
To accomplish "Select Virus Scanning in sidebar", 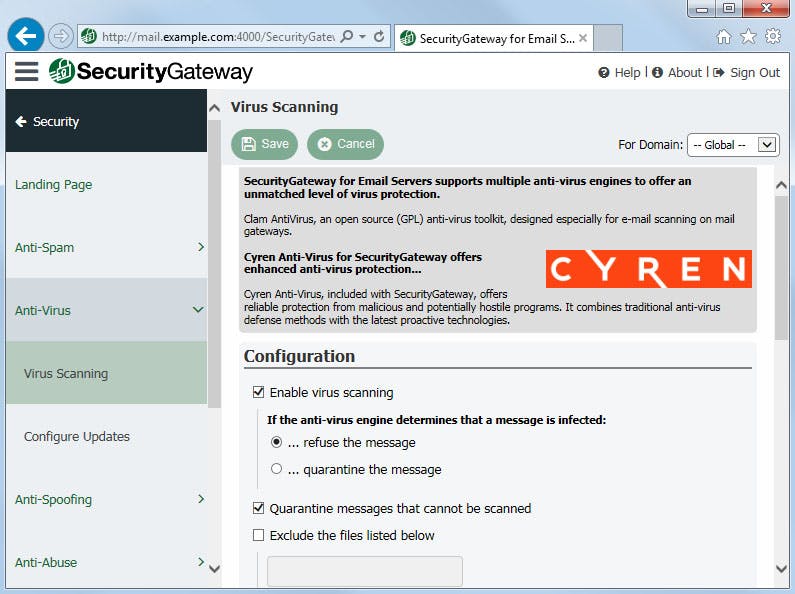I will pyautogui.click(x=106, y=373).
